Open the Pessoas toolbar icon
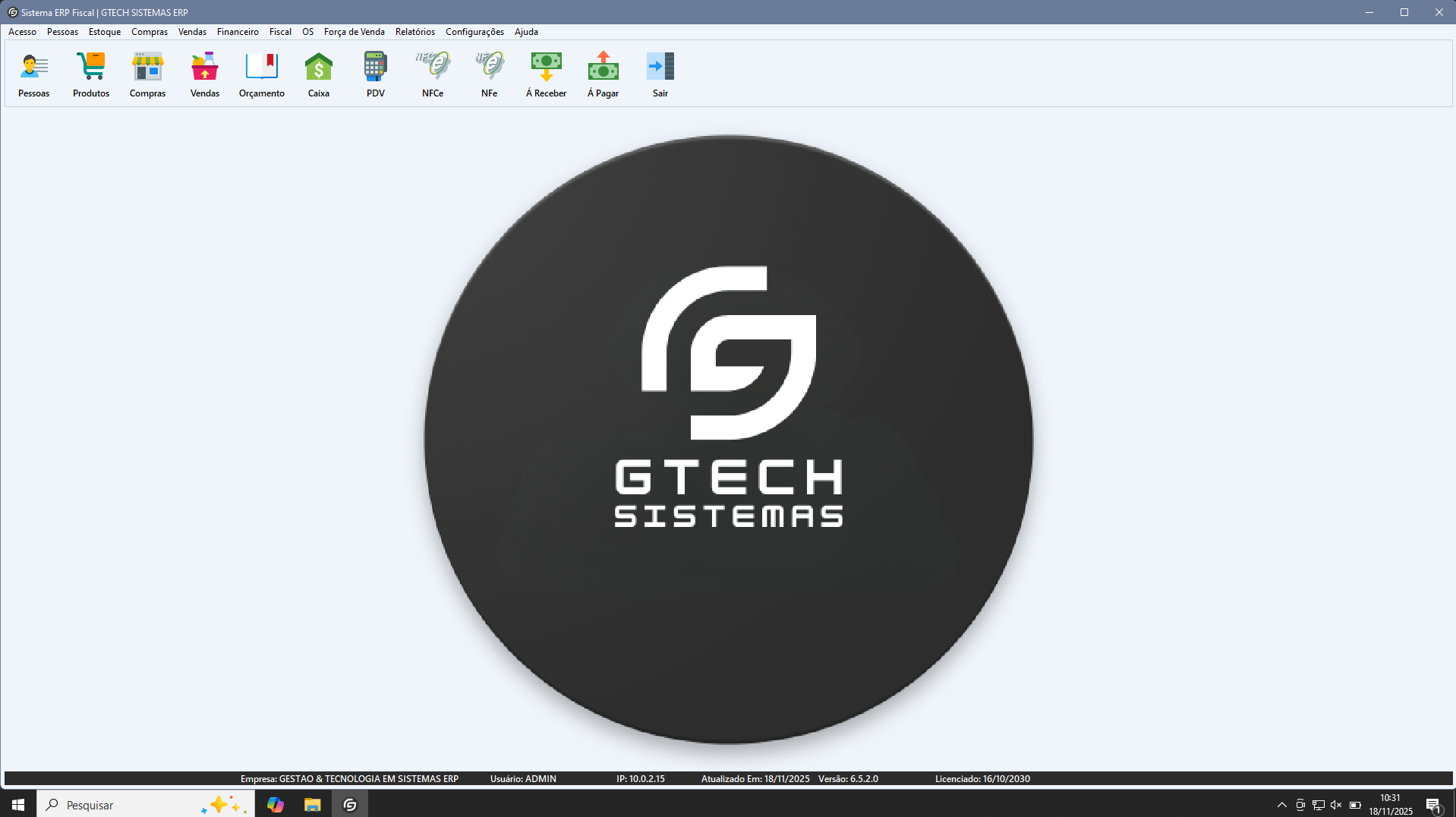1456x817 pixels. click(x=33, y=68)
